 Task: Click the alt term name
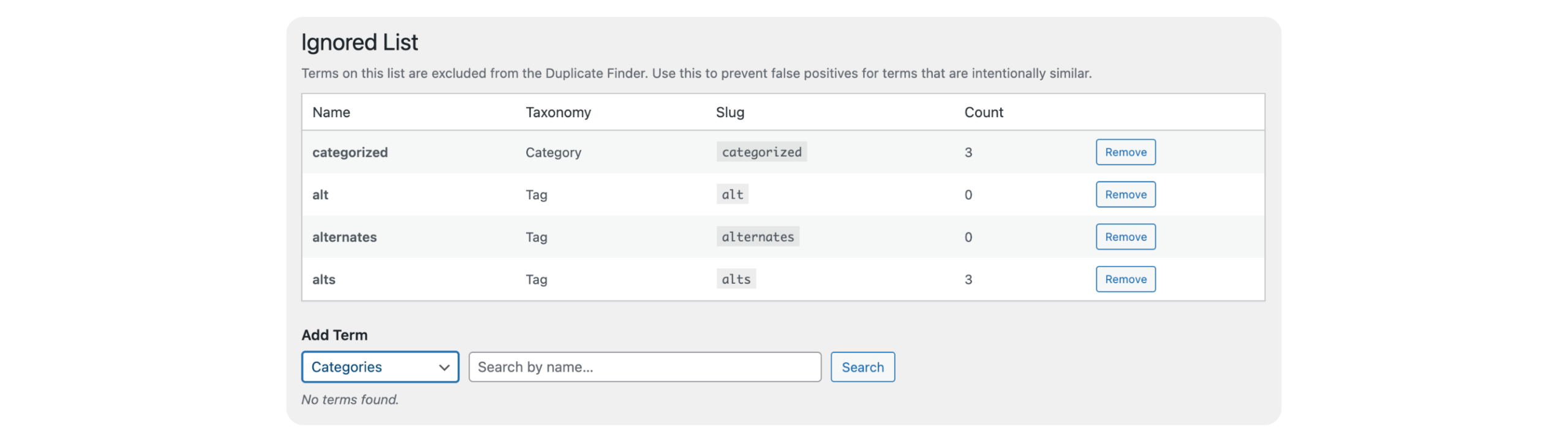(320, 195)
